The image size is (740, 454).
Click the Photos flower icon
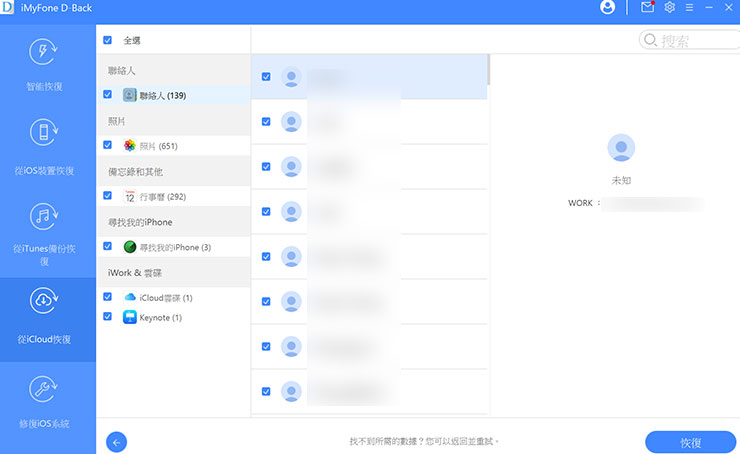(x=130, y=146)
